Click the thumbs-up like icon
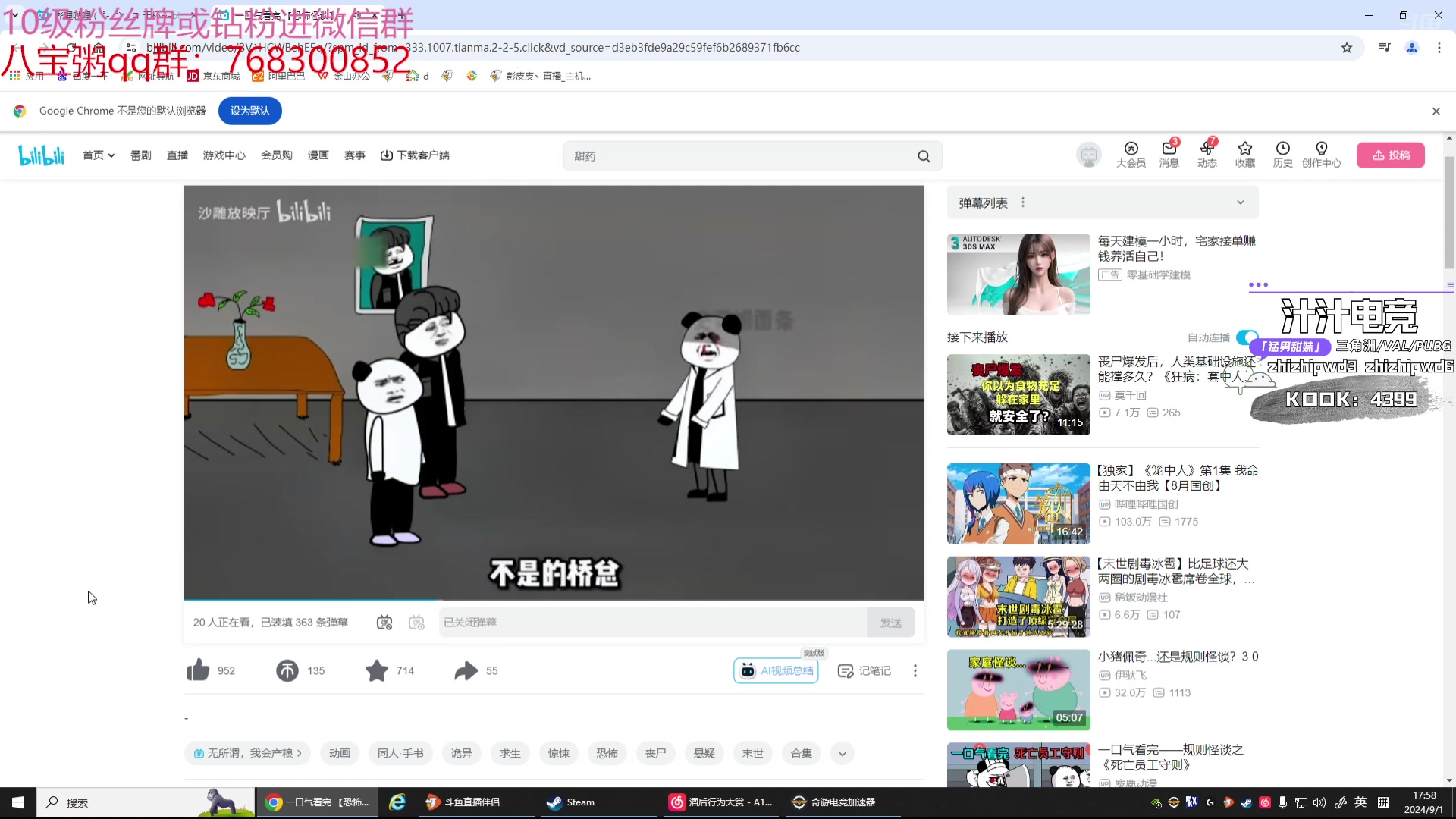The width and height of the screenshot is (1456, 819). point(199,670)
